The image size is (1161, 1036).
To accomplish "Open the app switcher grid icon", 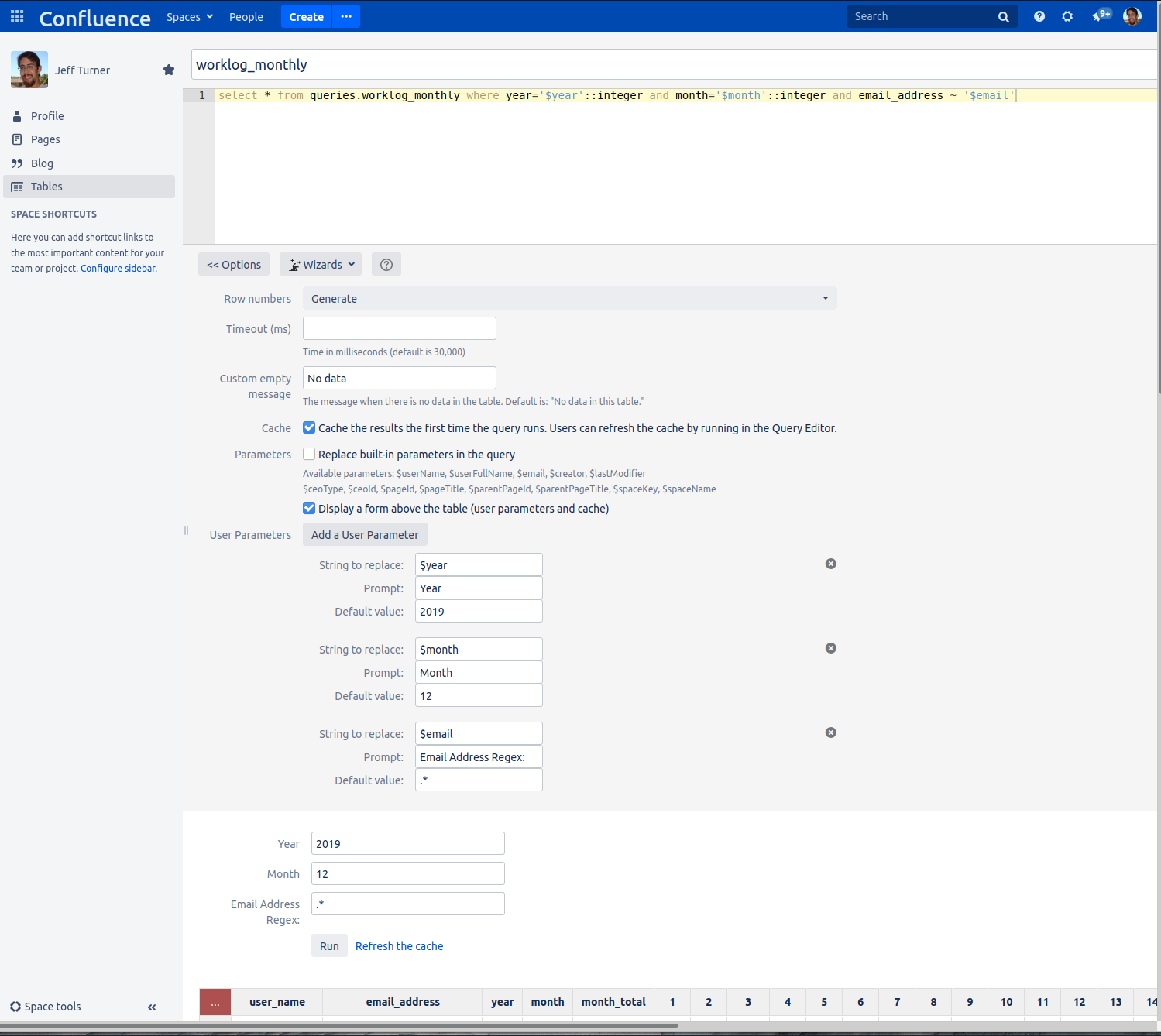I will coord(17,16).
